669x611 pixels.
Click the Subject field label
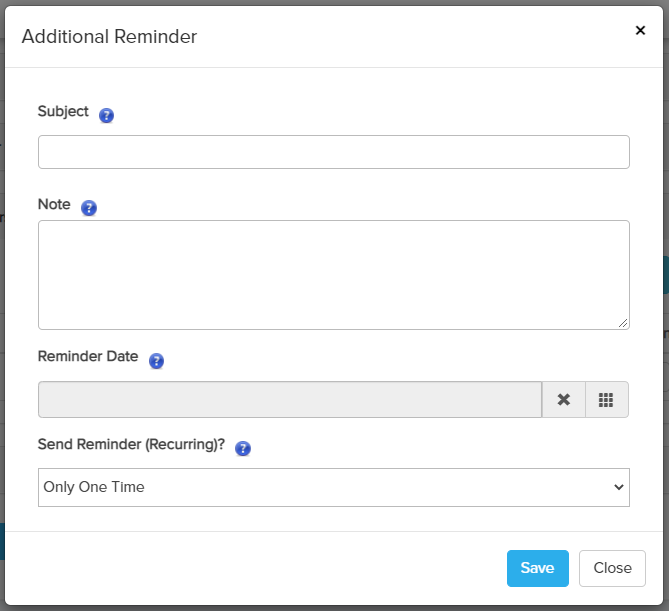pos(63,112)
